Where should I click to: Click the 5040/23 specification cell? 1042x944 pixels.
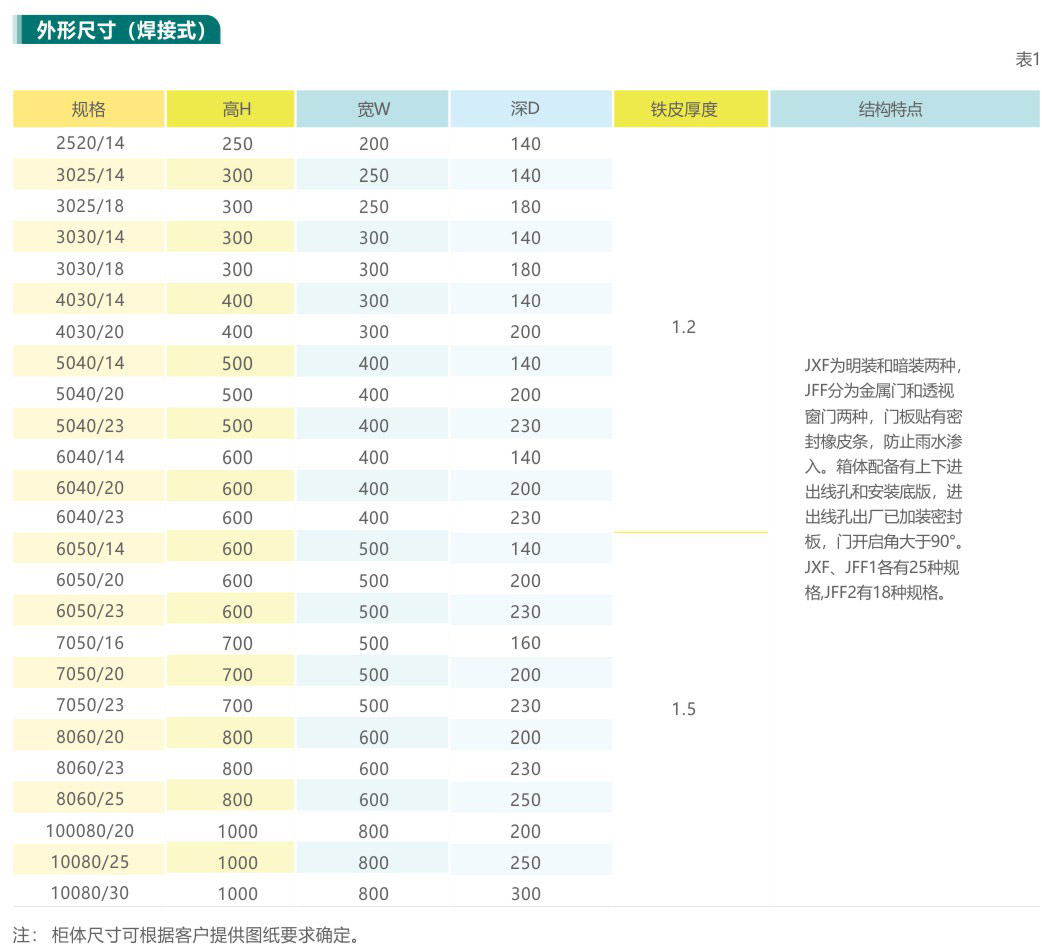pyautogui.click(x=90, y=425)
